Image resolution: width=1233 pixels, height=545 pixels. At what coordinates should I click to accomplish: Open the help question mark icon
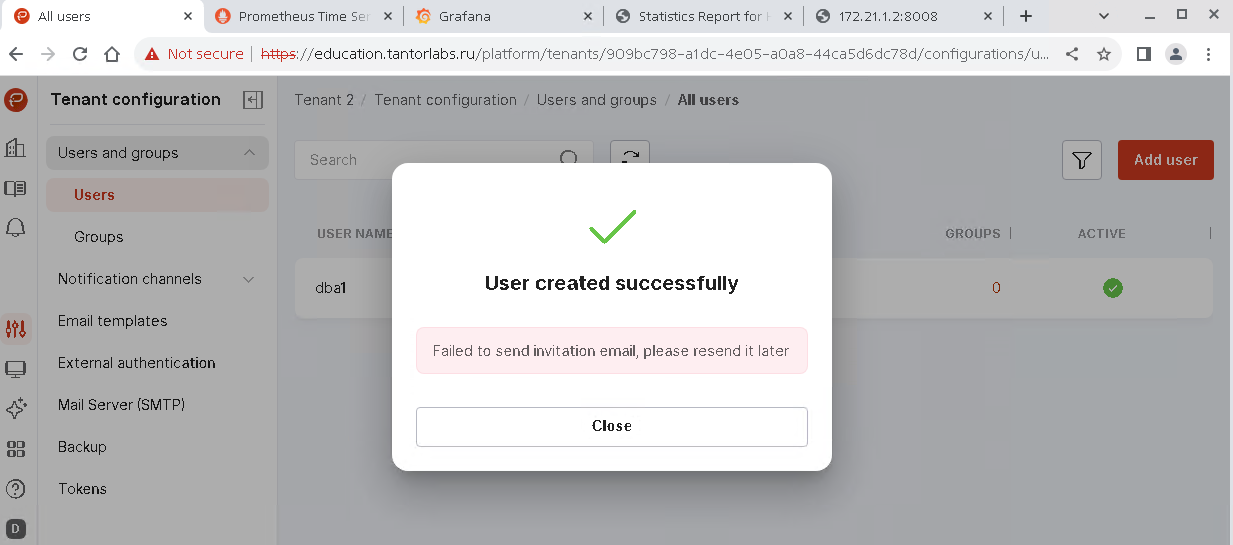click(15, 489)
